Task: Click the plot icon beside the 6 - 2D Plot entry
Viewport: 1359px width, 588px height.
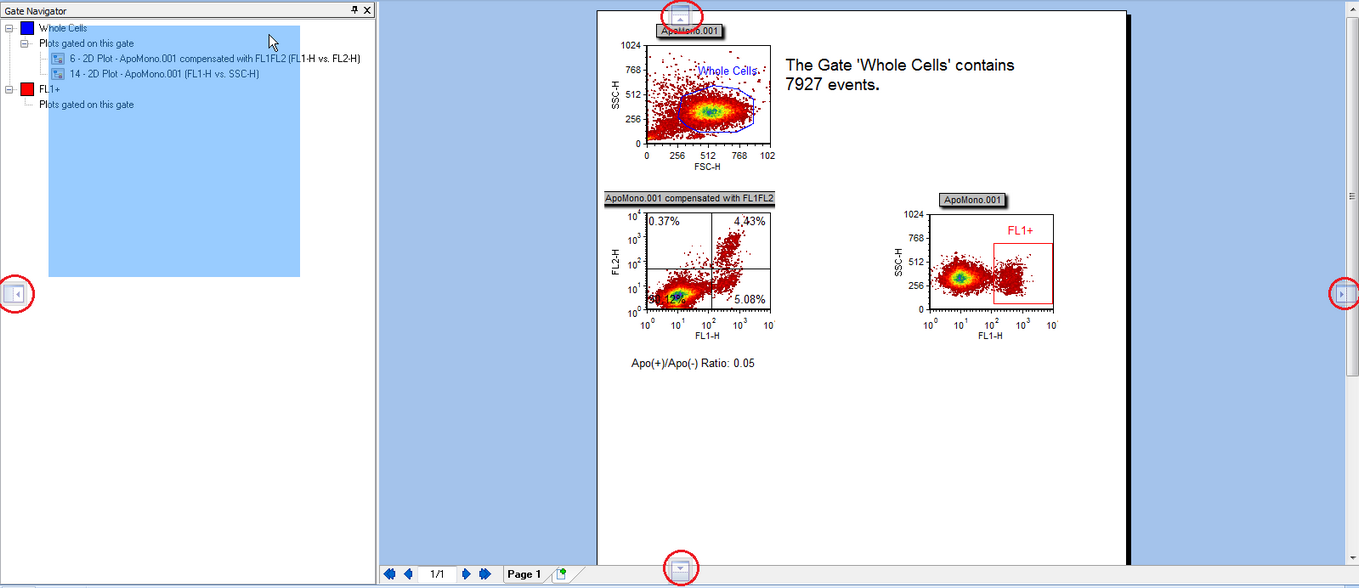Action: 58,59
